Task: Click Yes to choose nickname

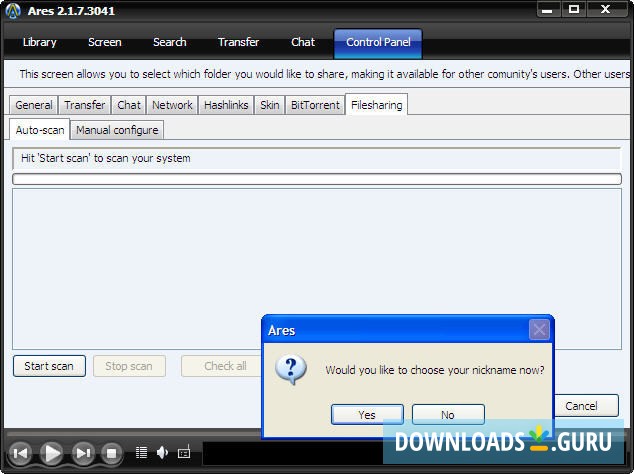Action: tap(367, 415)
